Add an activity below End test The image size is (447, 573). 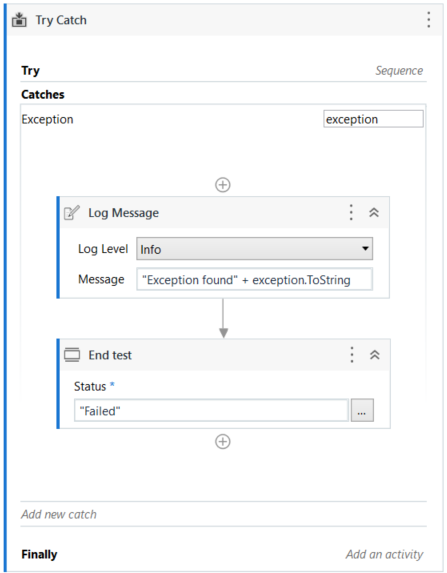[x=223, y=441]
